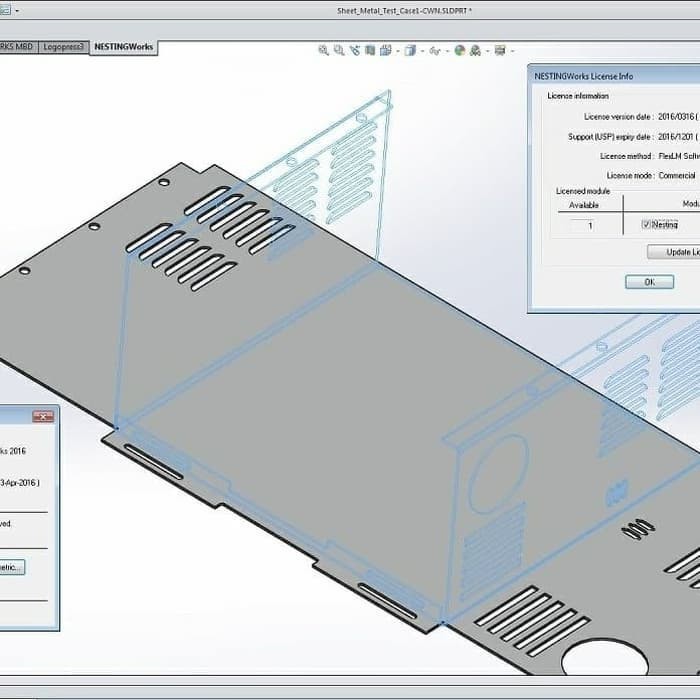Screen dimensions: 700x700
Task: Switch to the Logopress3 tab
Action: [63, 47]
